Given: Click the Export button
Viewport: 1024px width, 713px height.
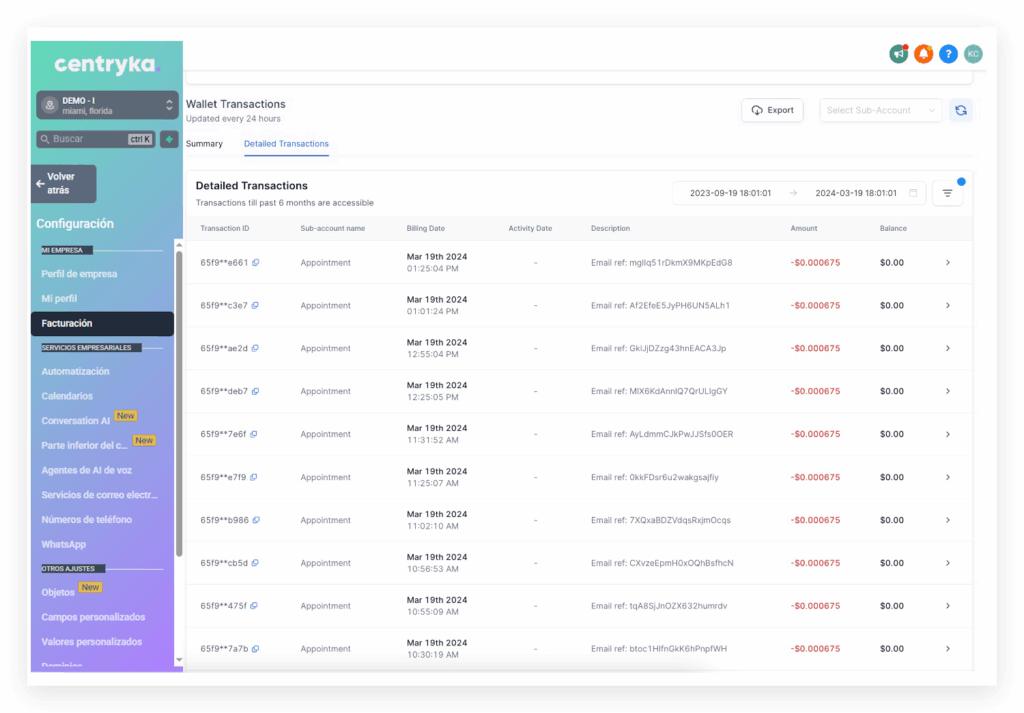Looking at the screenshot, I should [x=772, y=110].
